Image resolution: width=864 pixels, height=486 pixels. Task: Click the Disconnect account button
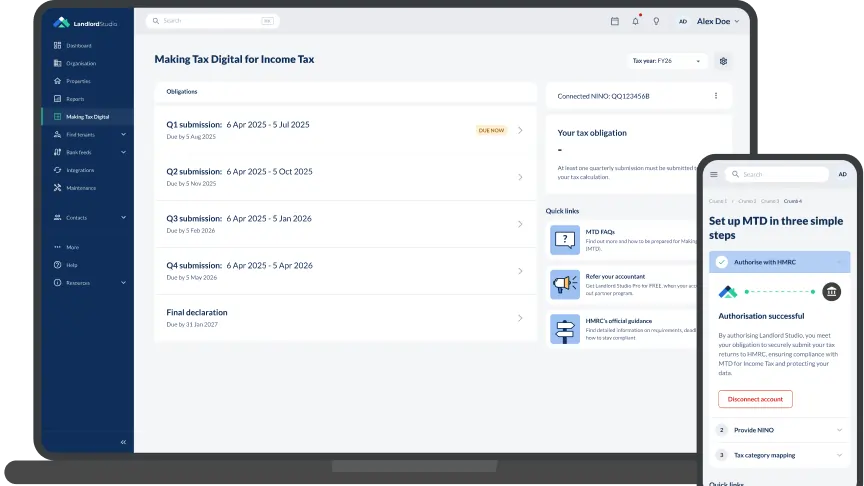(755, 399)
